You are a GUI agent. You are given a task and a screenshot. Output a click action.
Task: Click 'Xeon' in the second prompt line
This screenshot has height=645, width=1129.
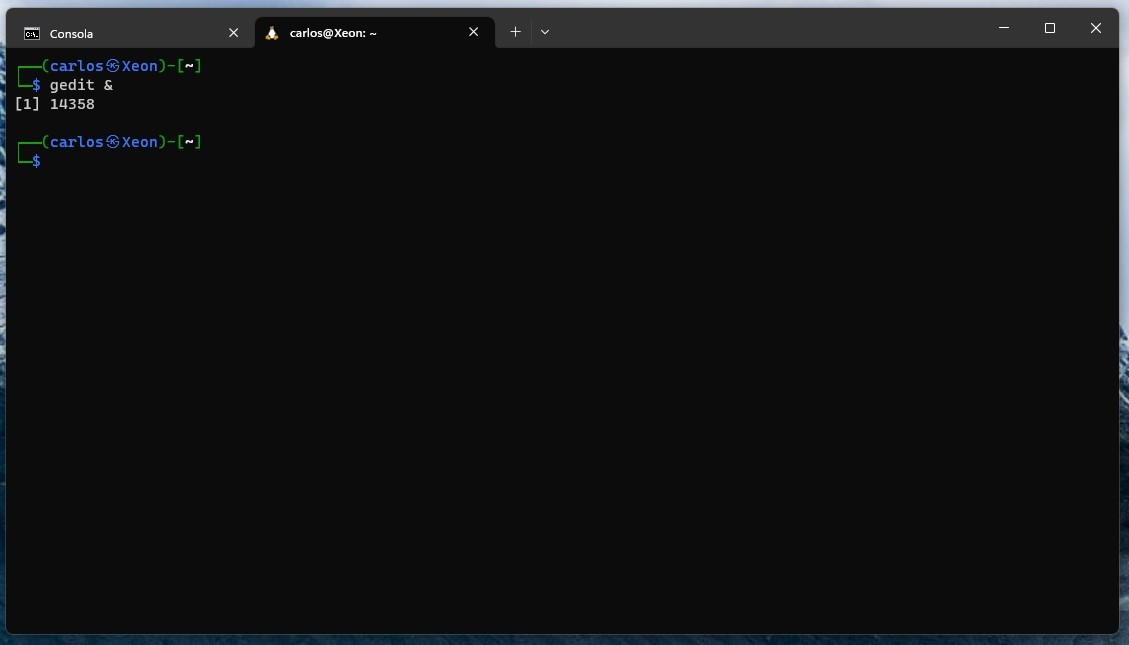point(140,142)
